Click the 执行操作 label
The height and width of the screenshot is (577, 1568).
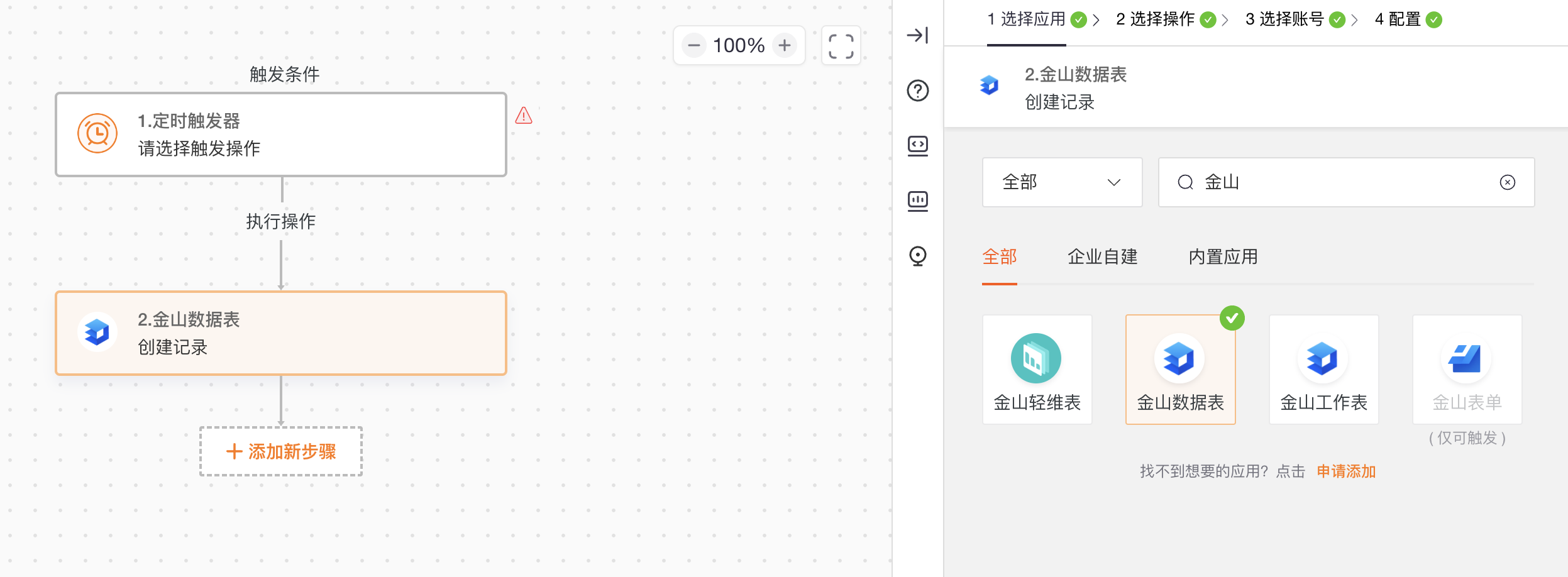281,221
